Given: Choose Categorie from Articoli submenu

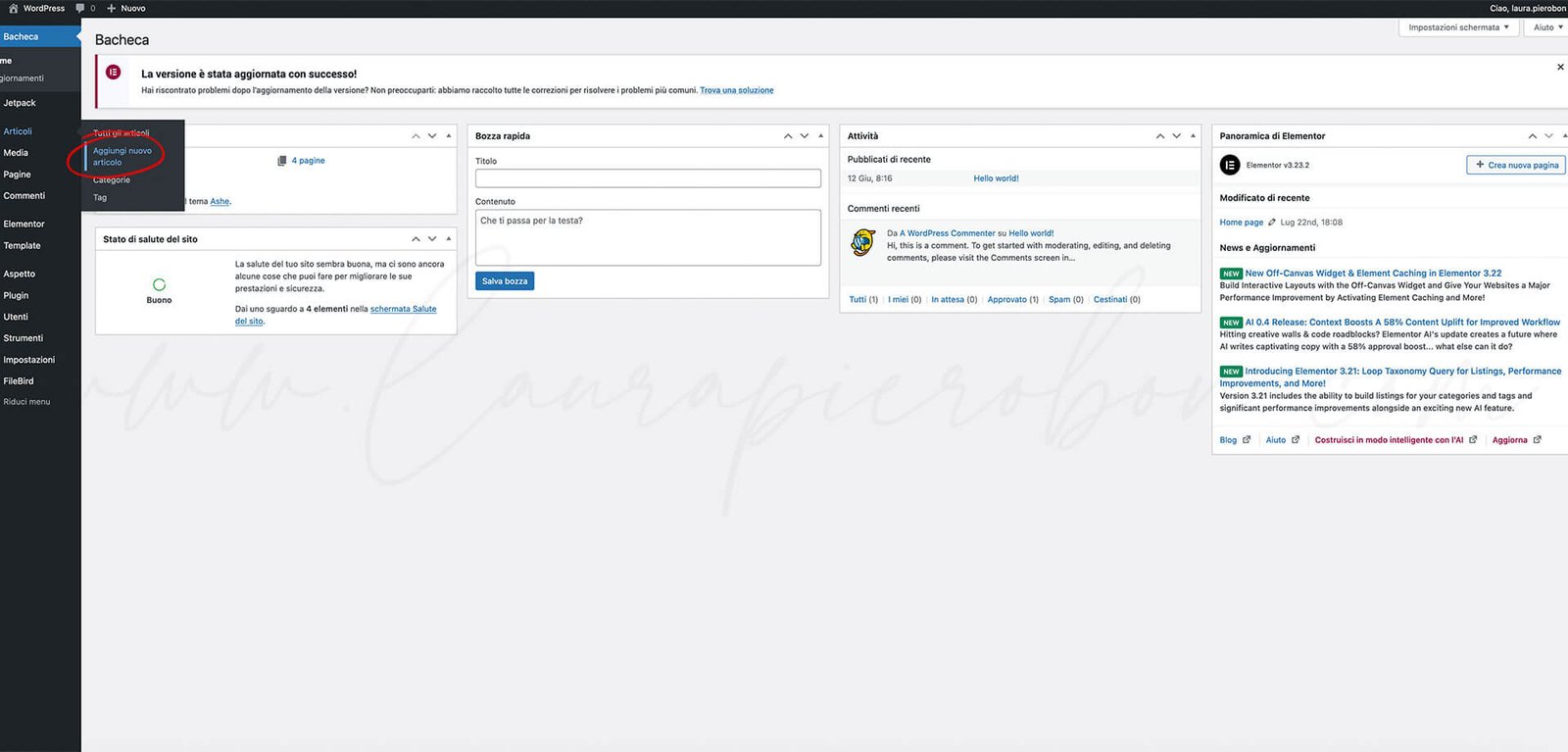Looking at the screenshot, I should tap(112, 180).
